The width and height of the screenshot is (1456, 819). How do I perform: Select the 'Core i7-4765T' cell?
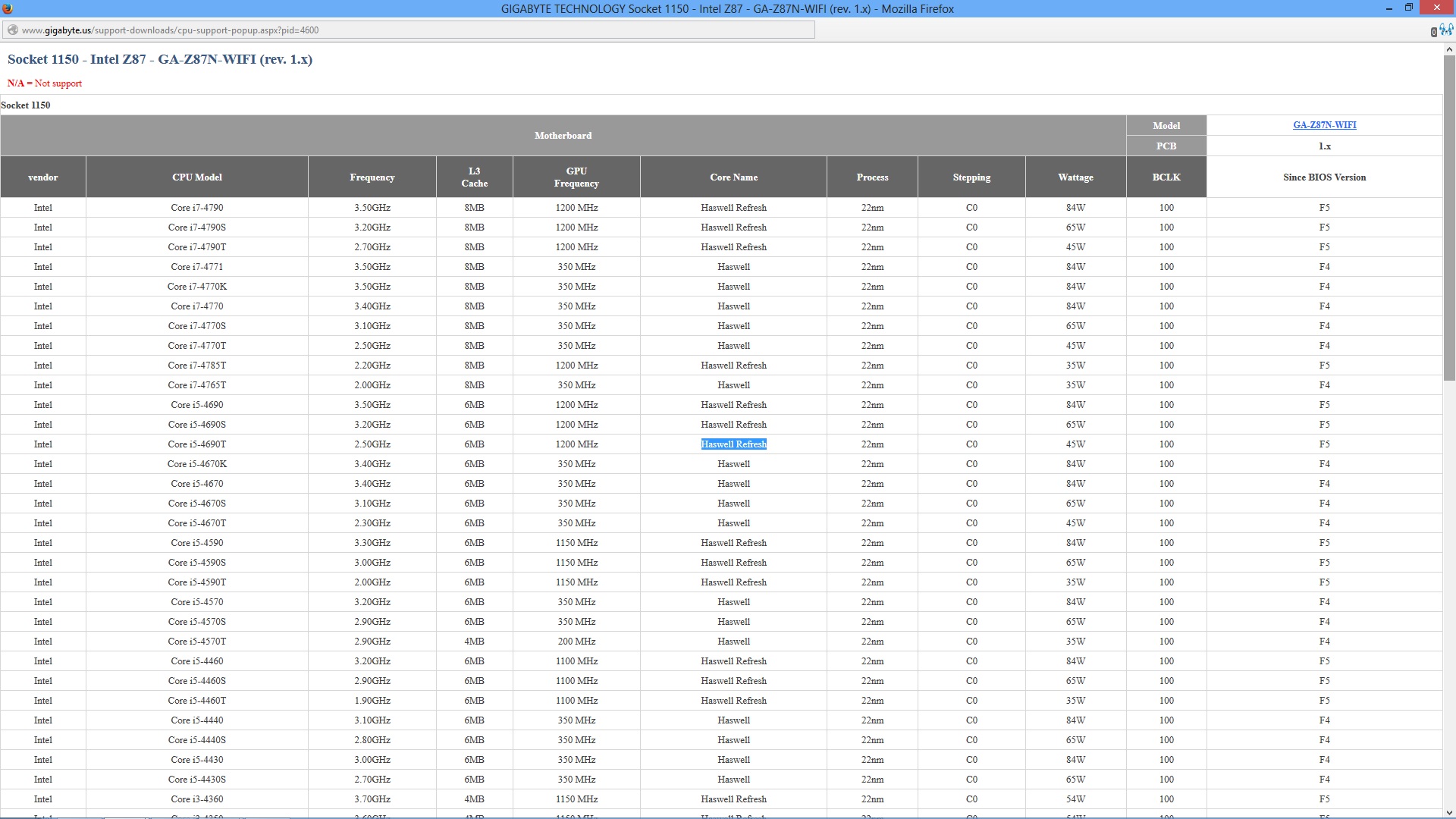pyautogui.click(x=197, y=385)
